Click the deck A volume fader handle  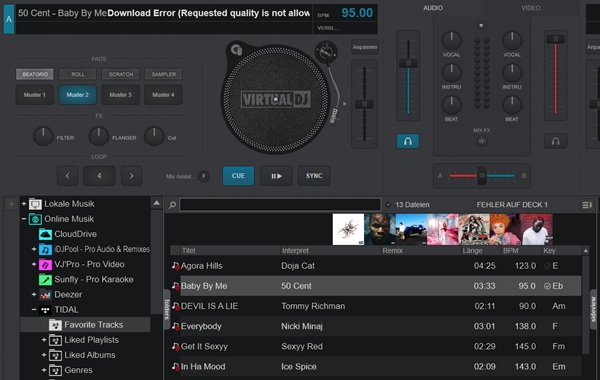tap(408, 64)
